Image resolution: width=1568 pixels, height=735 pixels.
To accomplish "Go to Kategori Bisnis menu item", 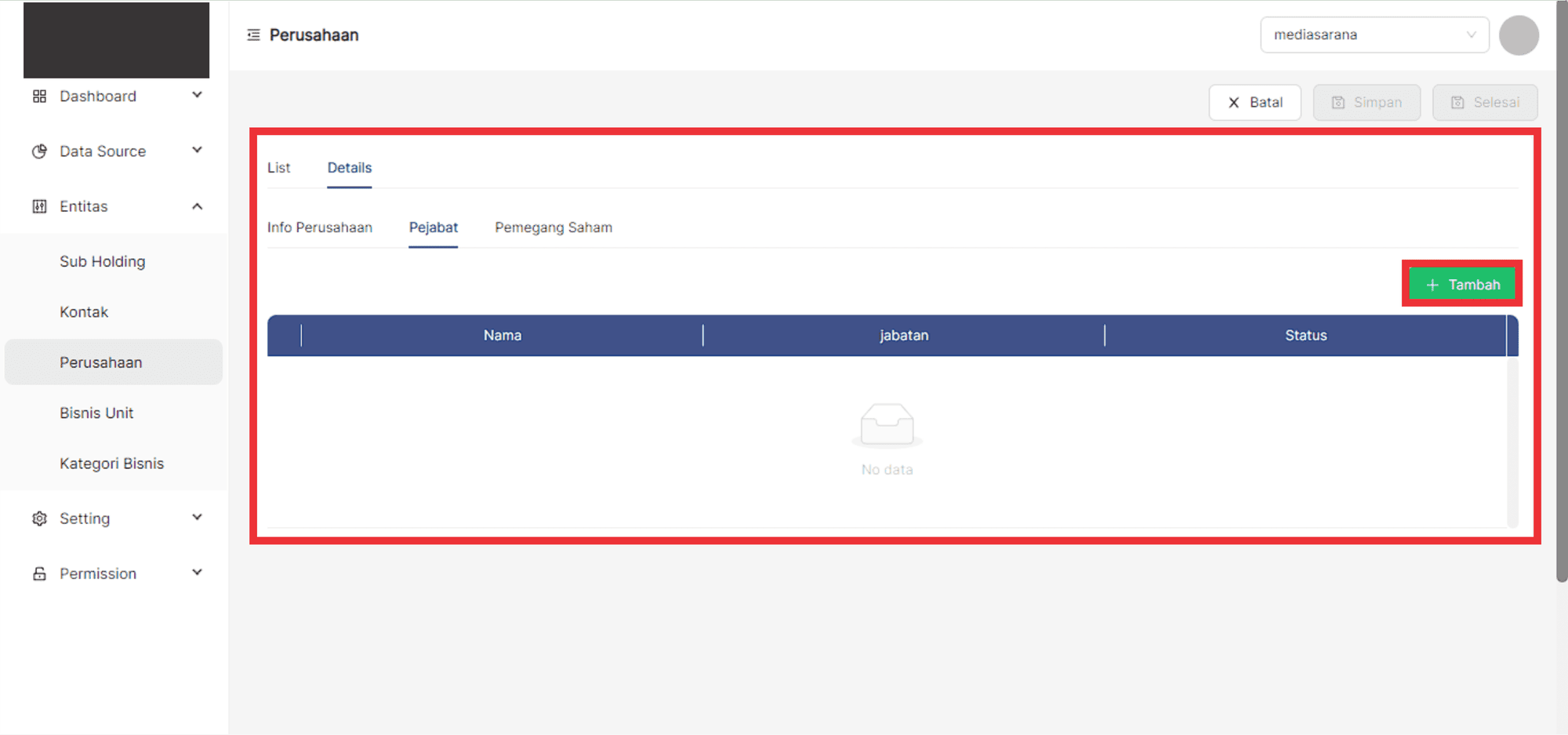I will coord(111,464).
